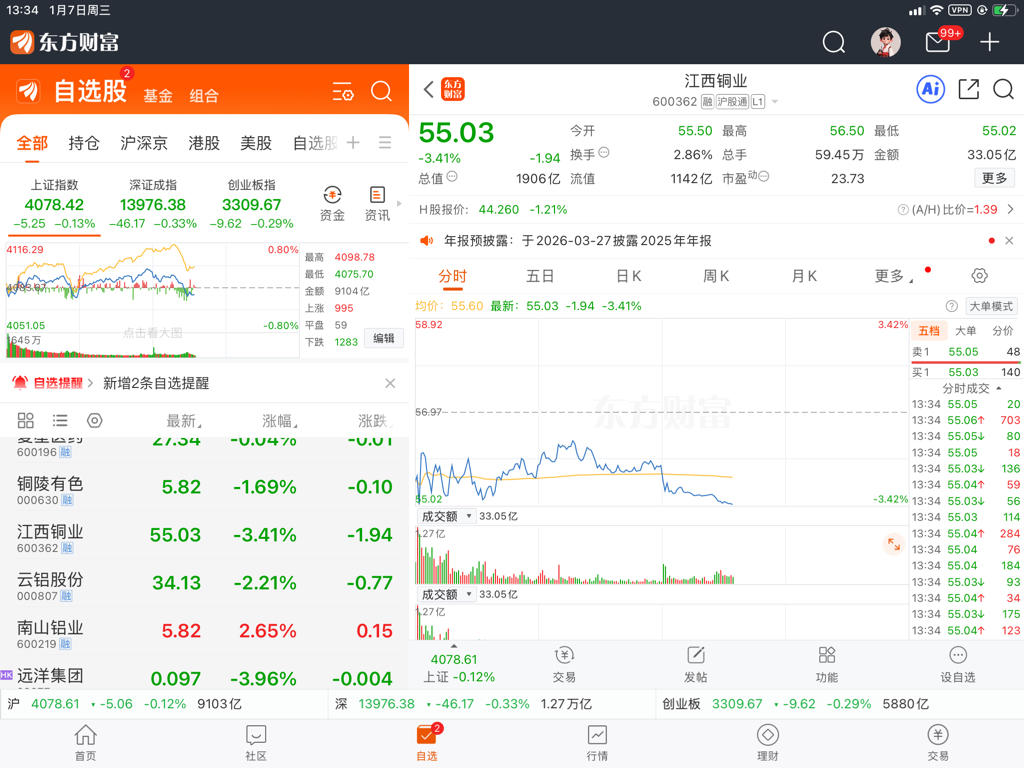Expand stock code dropdown arrow near L1
This screenshot has width=1024, height=768.
click(x=775, y=102)
